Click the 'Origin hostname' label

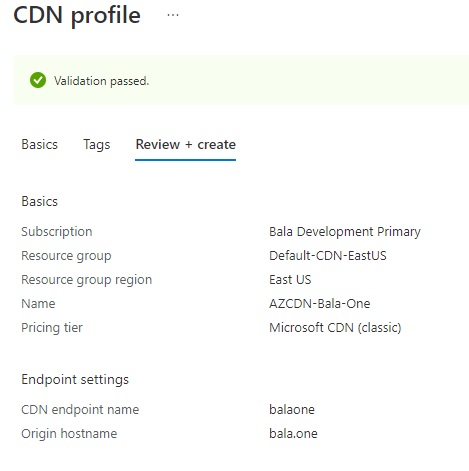pyautogui.click(x=69, y=434)
